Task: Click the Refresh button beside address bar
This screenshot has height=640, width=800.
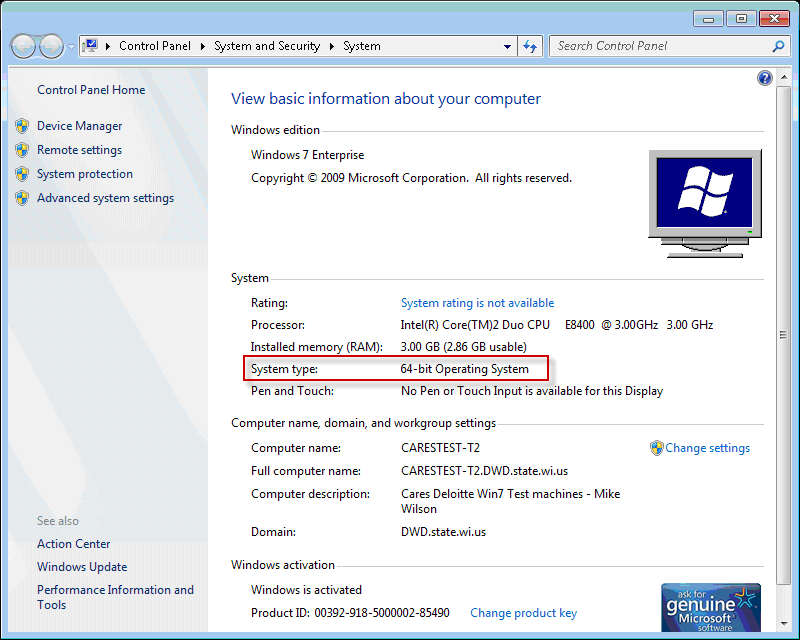Action: [x=530, y=46]
